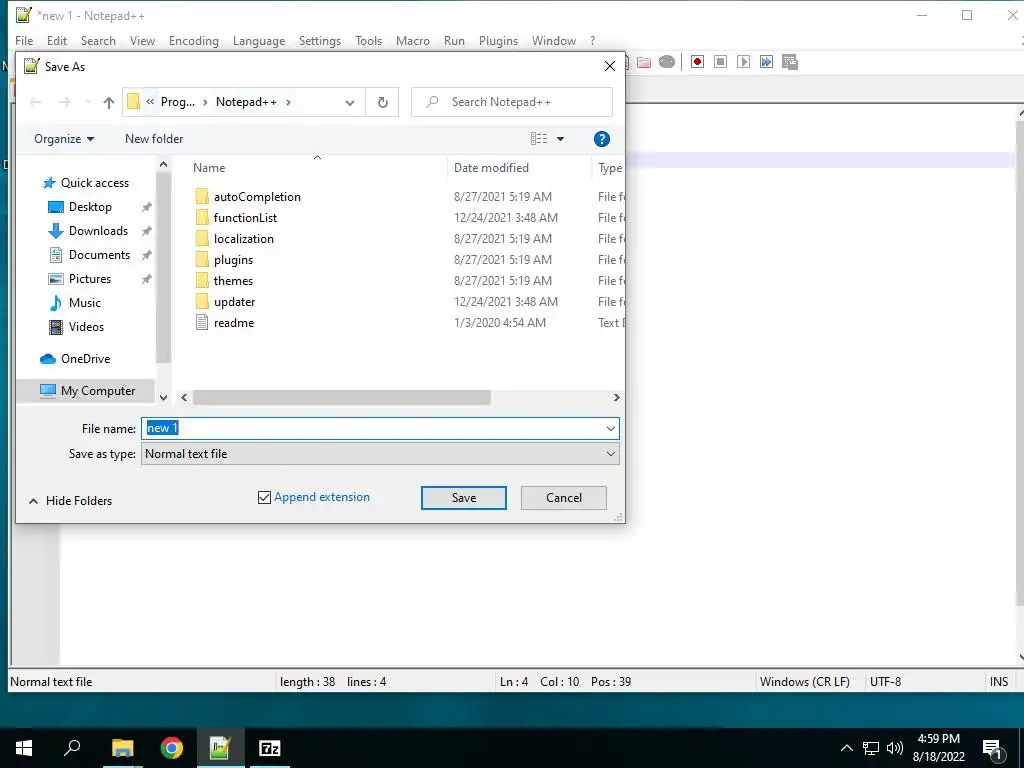This screenshot has height=768, width=1024.
Task: Open the Edit menu
Action: click(57, 40)
